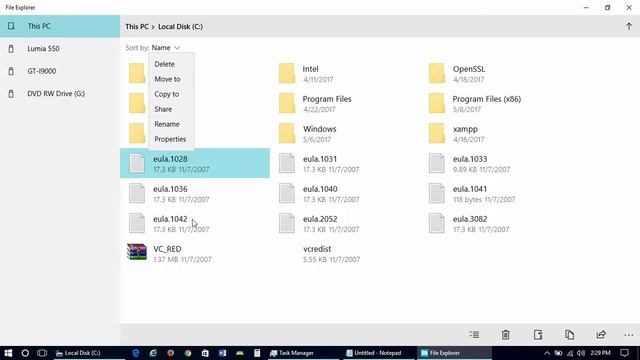Click the trash delete icon in bottom toolbar
The height and width of the screenshot is (360, 640).
point(505,335)
